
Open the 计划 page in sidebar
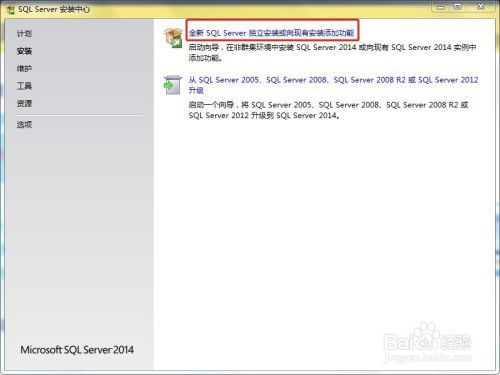pyautogui.click(x=24, y=34)
